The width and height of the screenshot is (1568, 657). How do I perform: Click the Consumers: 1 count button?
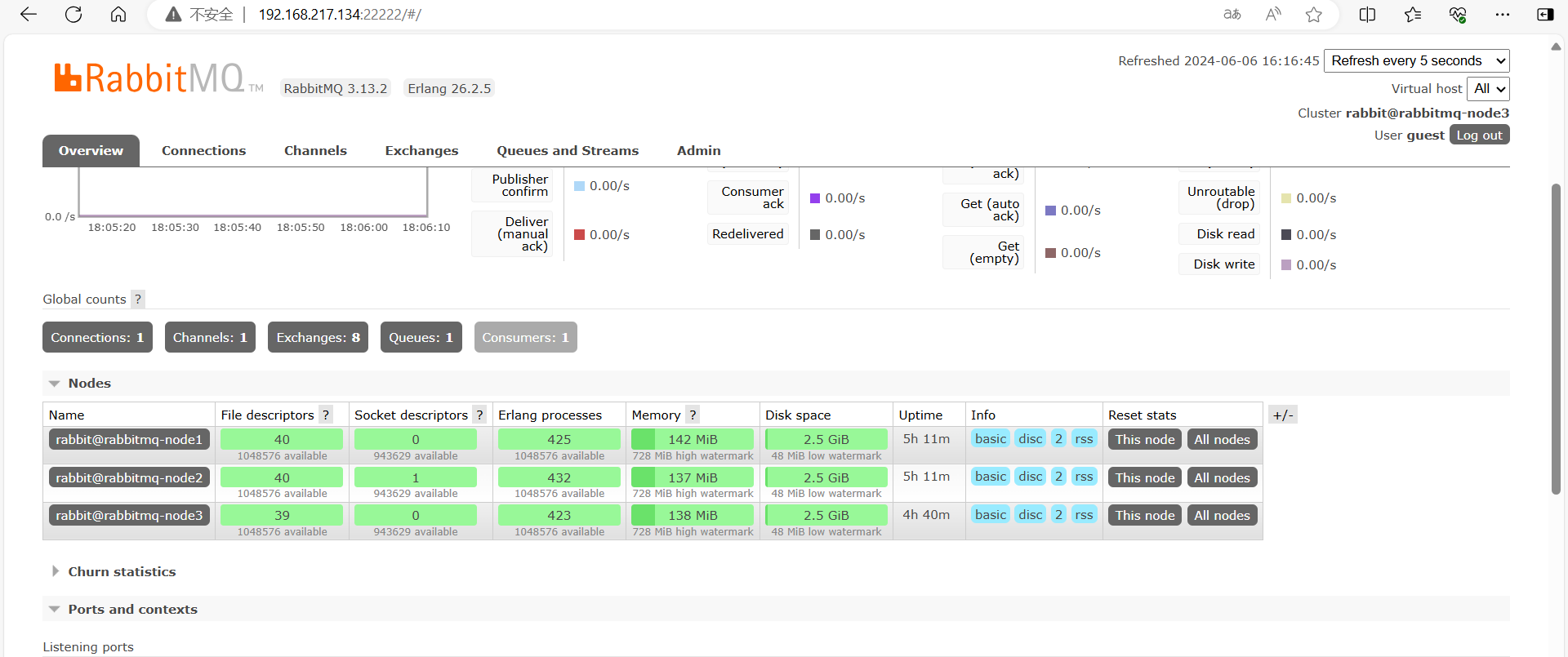point(525,337)
